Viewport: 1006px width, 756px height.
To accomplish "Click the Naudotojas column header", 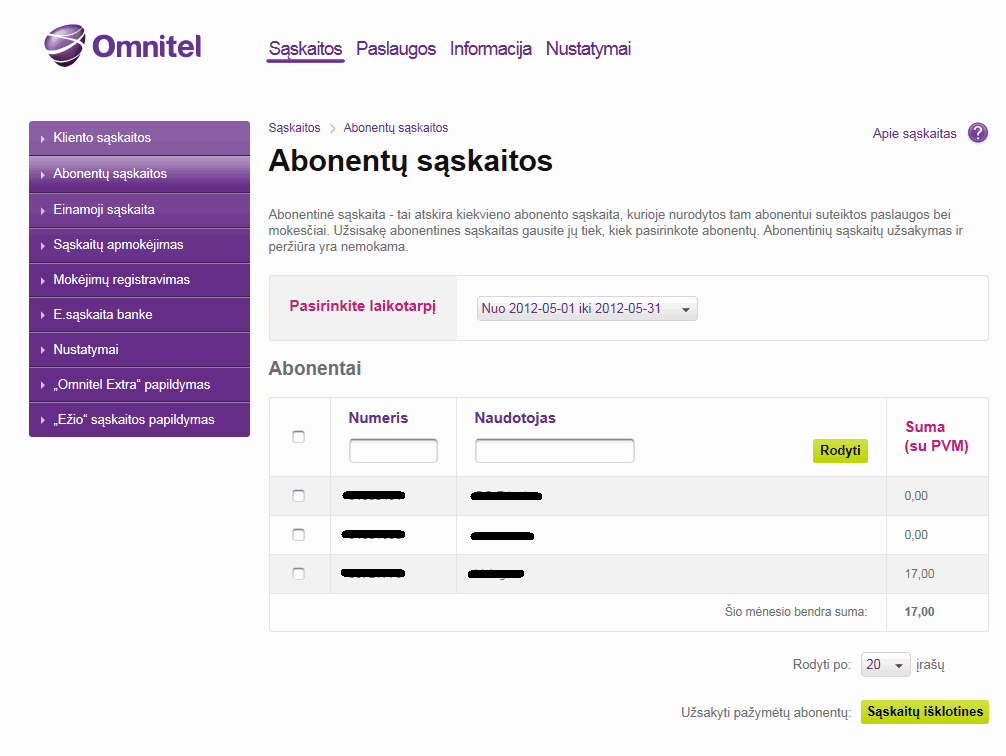I will tap(515, 418).
